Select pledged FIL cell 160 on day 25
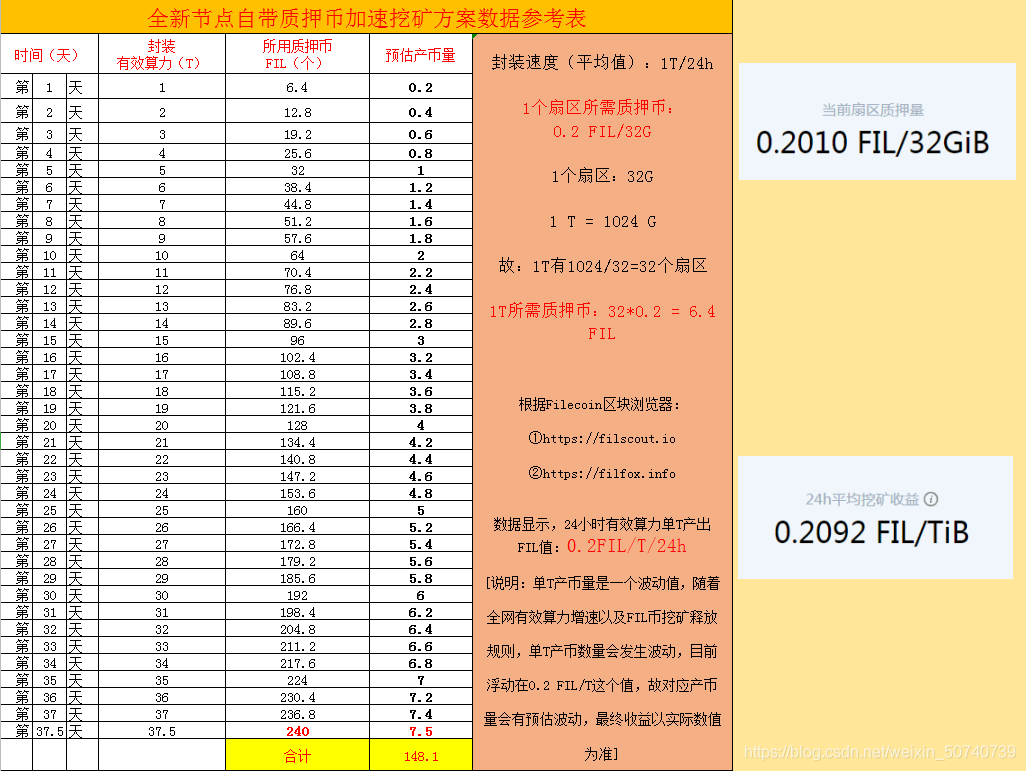The image size is (1026, 771). pyautogui.click(x=297, y=511)
